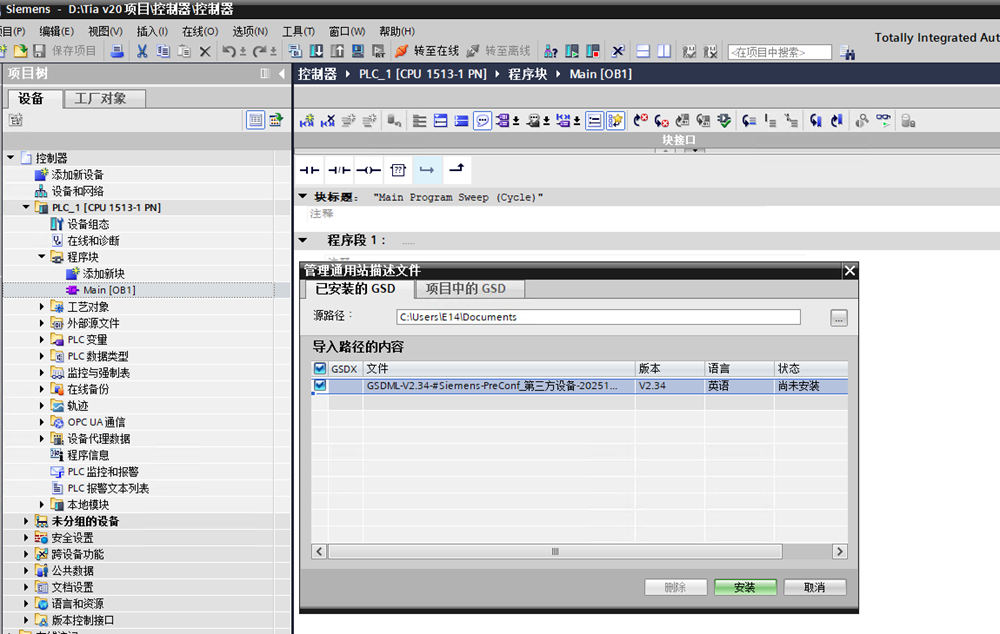Click the insert network icon in editor toolbar

coord(308,121)
